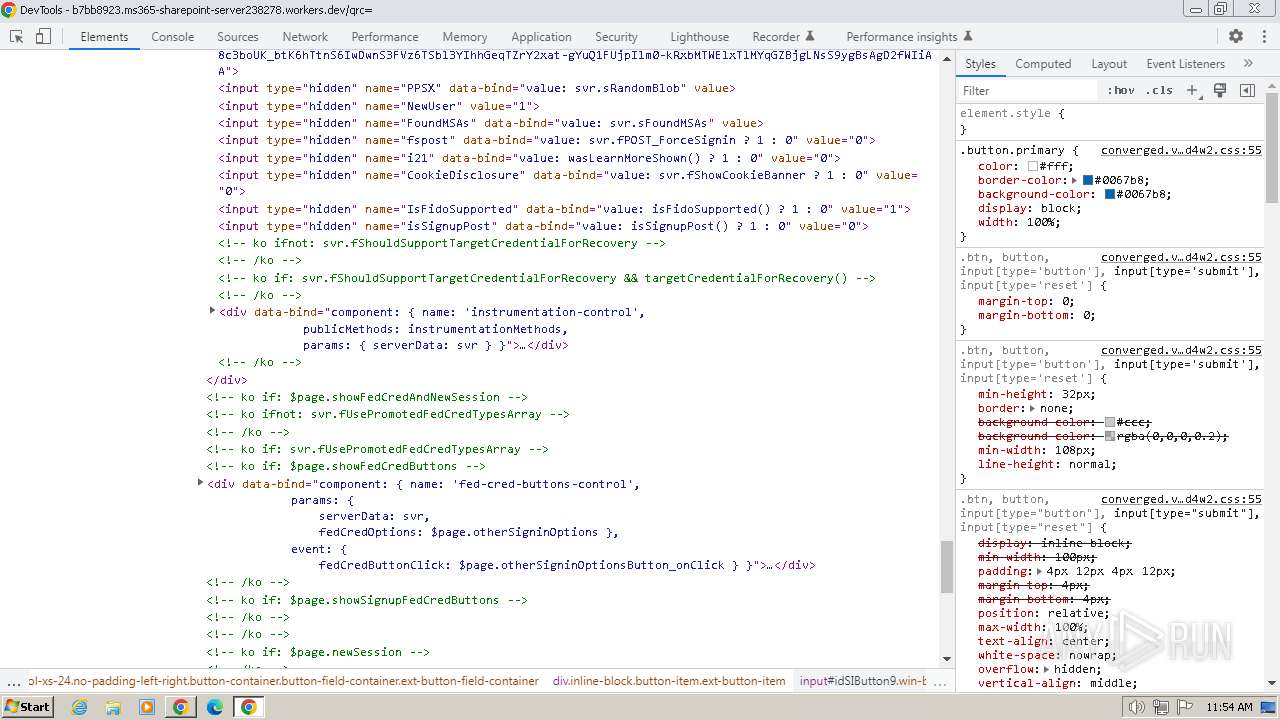This screenshot has width=1280, height=720.
Task: Click the taskbar clock showing 11:54 AM
Action: (x=1228, y=707)
